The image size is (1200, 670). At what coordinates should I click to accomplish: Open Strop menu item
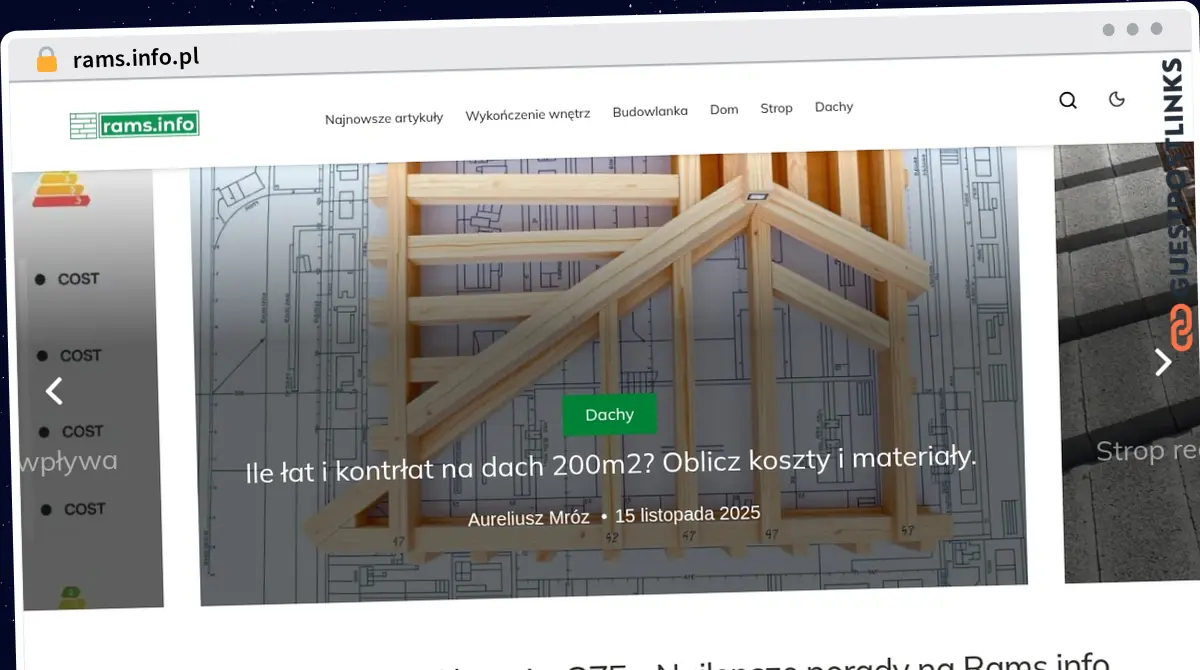[776, 108]
